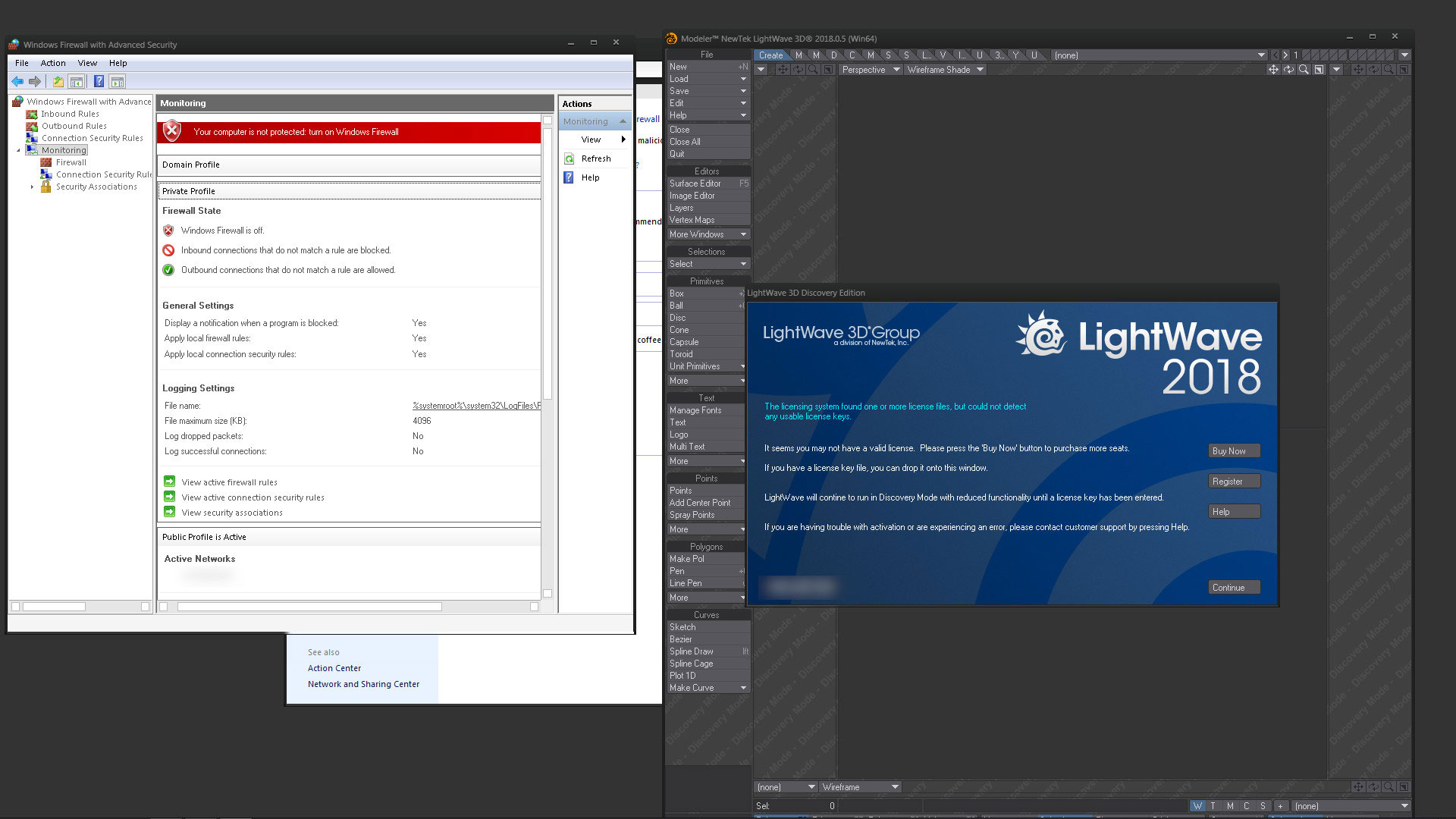1456x819 pixels.
Task: Click the Monitoring pane vertical scrollbar
Action: [x=548, y=356]
